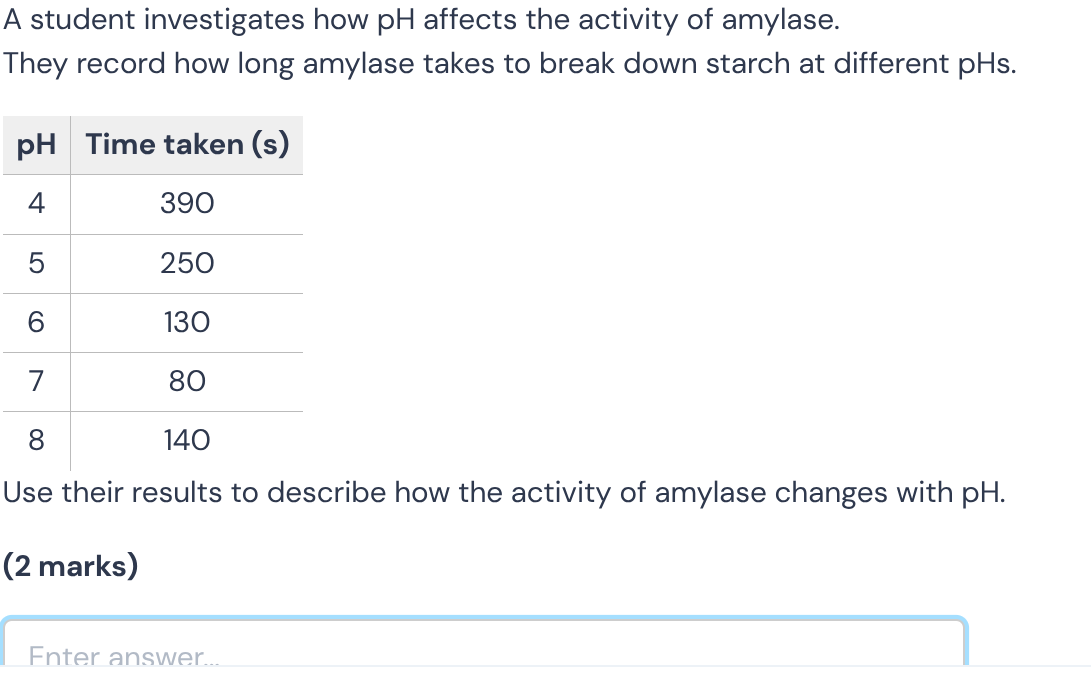
Task: Click the pH 8 table cell
Action: (x=36, y=441)
